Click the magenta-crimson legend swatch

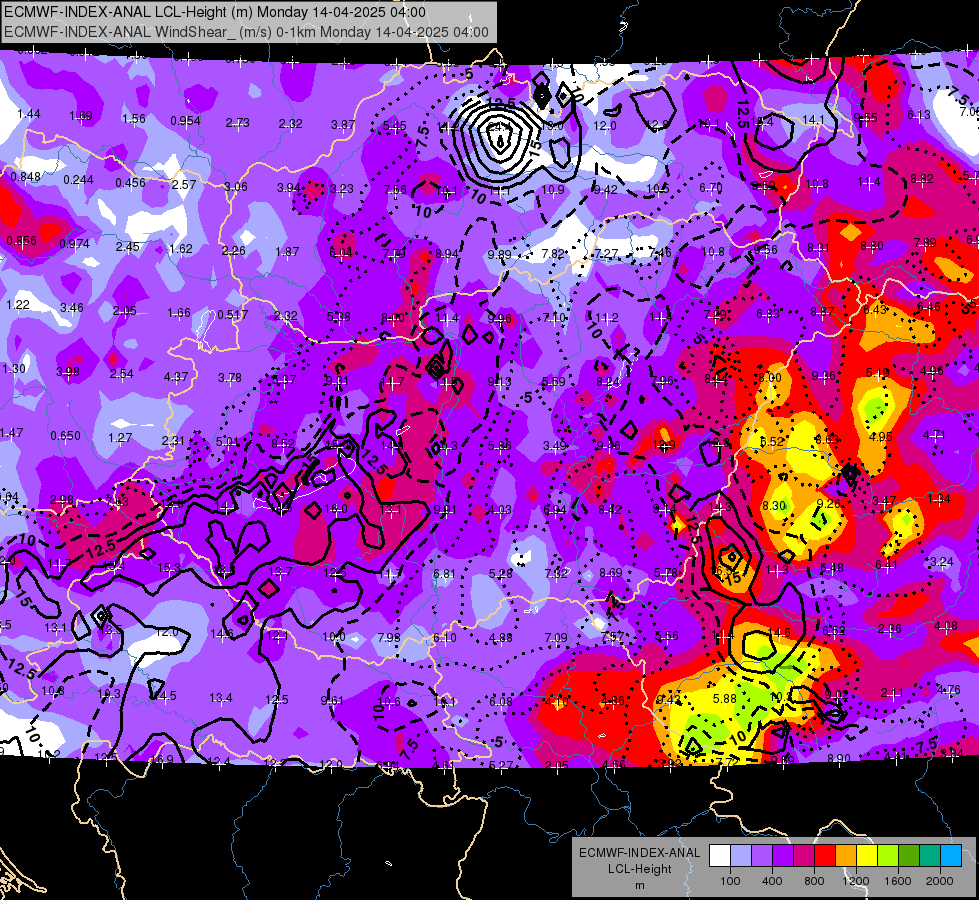coord(804,856)
